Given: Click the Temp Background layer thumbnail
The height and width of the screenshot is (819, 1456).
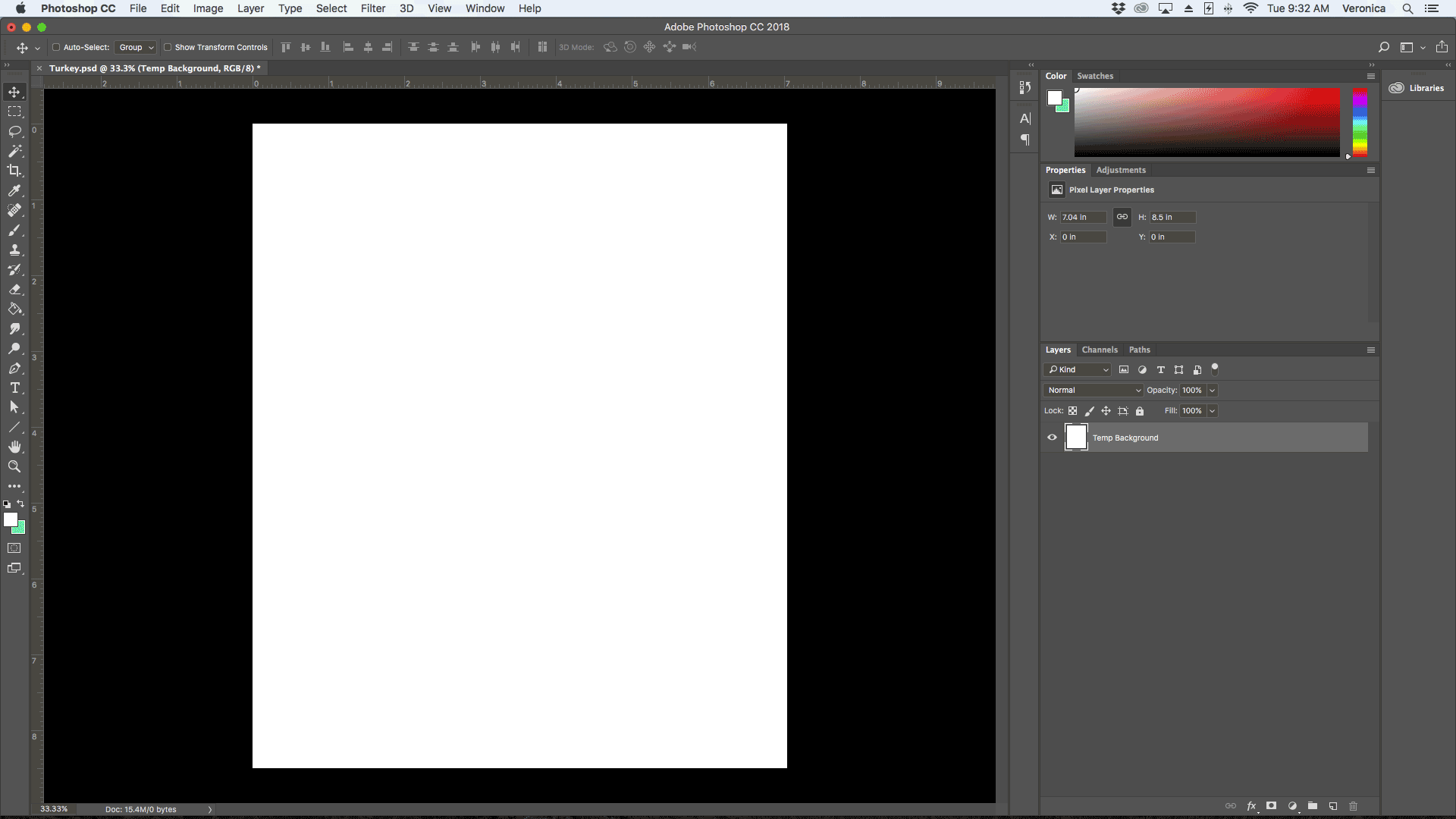Looking at the screenshot, I should [x=1076, y=437].
